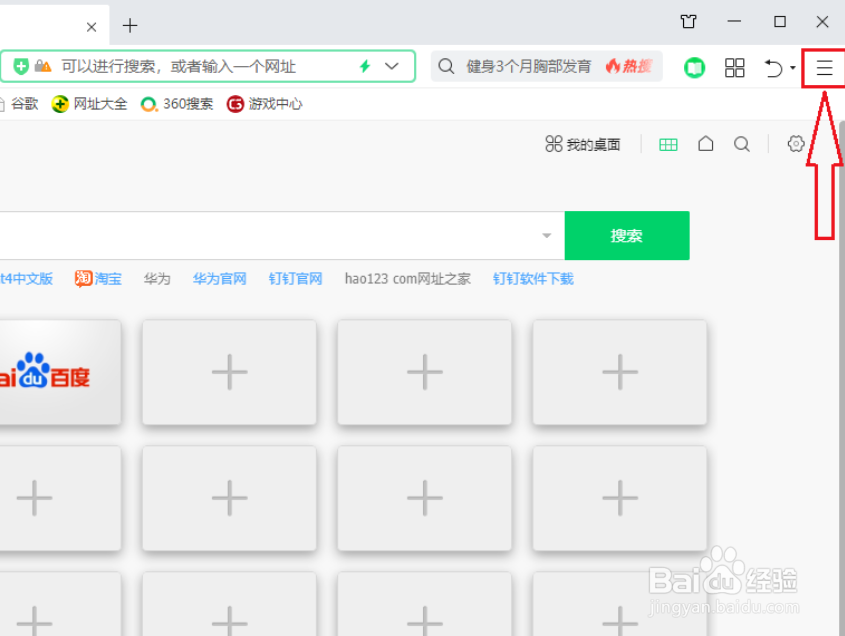
Task: Open the settings gear on the start page
Action: coord(796,143)
